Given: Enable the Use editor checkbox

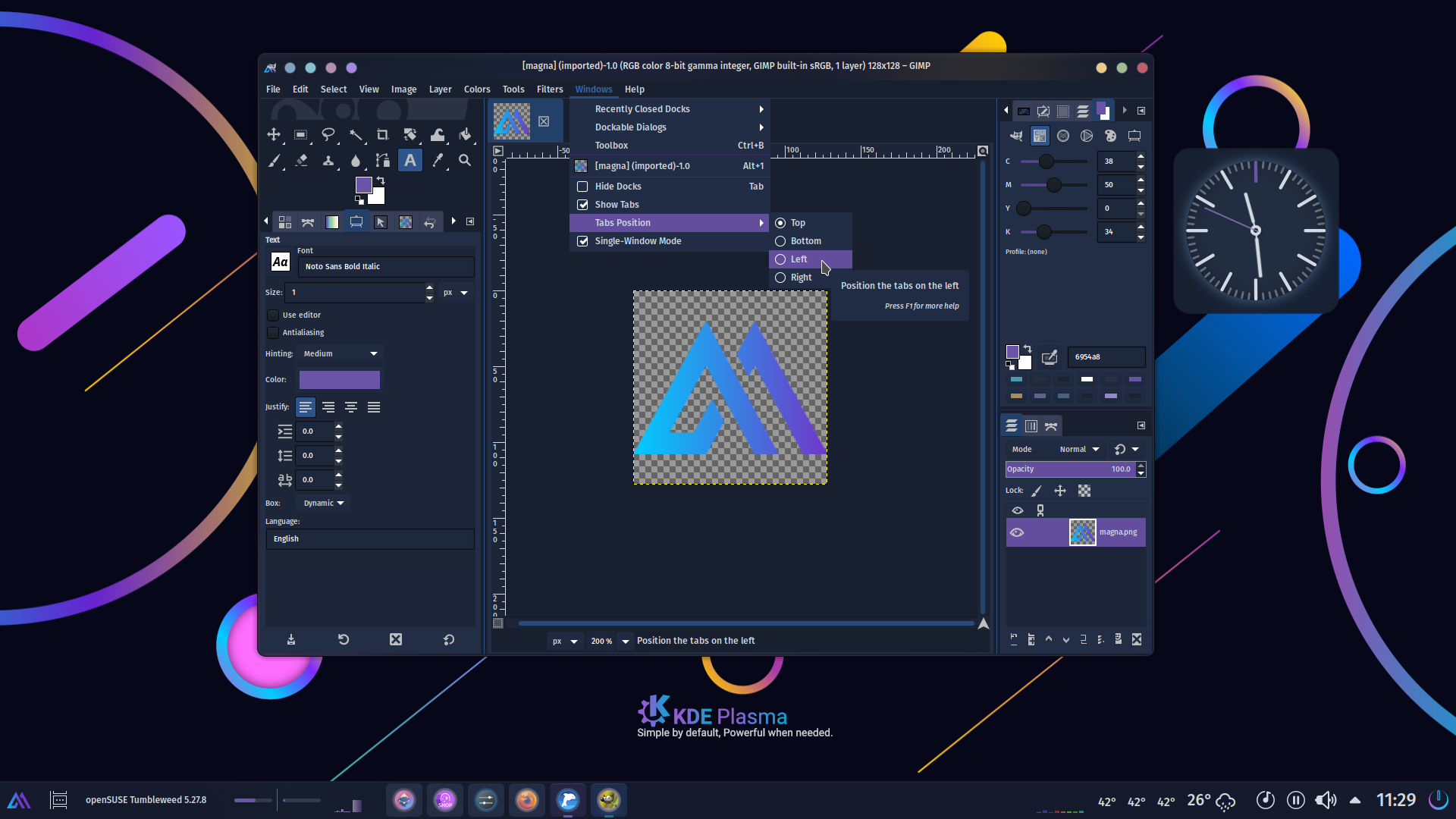Looking at the screenshot, I should (273, 315).
